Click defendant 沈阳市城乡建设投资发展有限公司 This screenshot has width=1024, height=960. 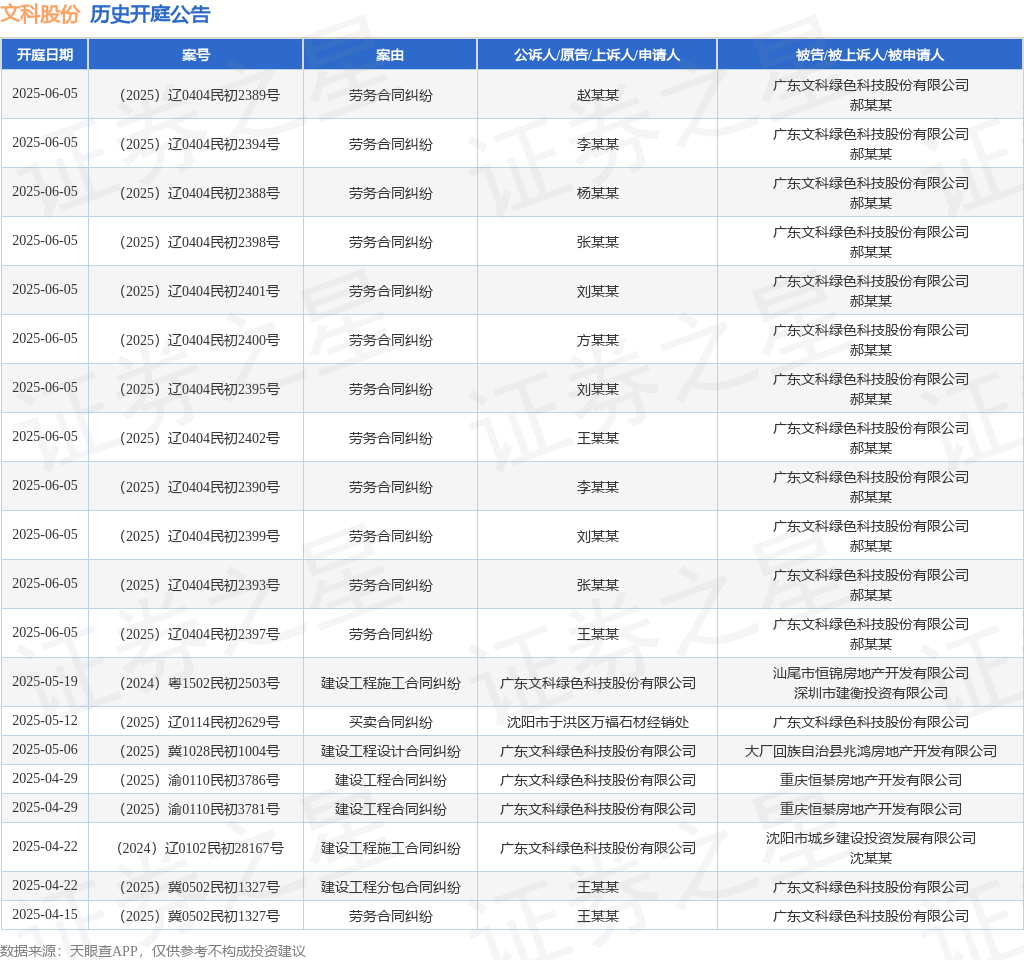pyautogui.click(x=871, y=838)
